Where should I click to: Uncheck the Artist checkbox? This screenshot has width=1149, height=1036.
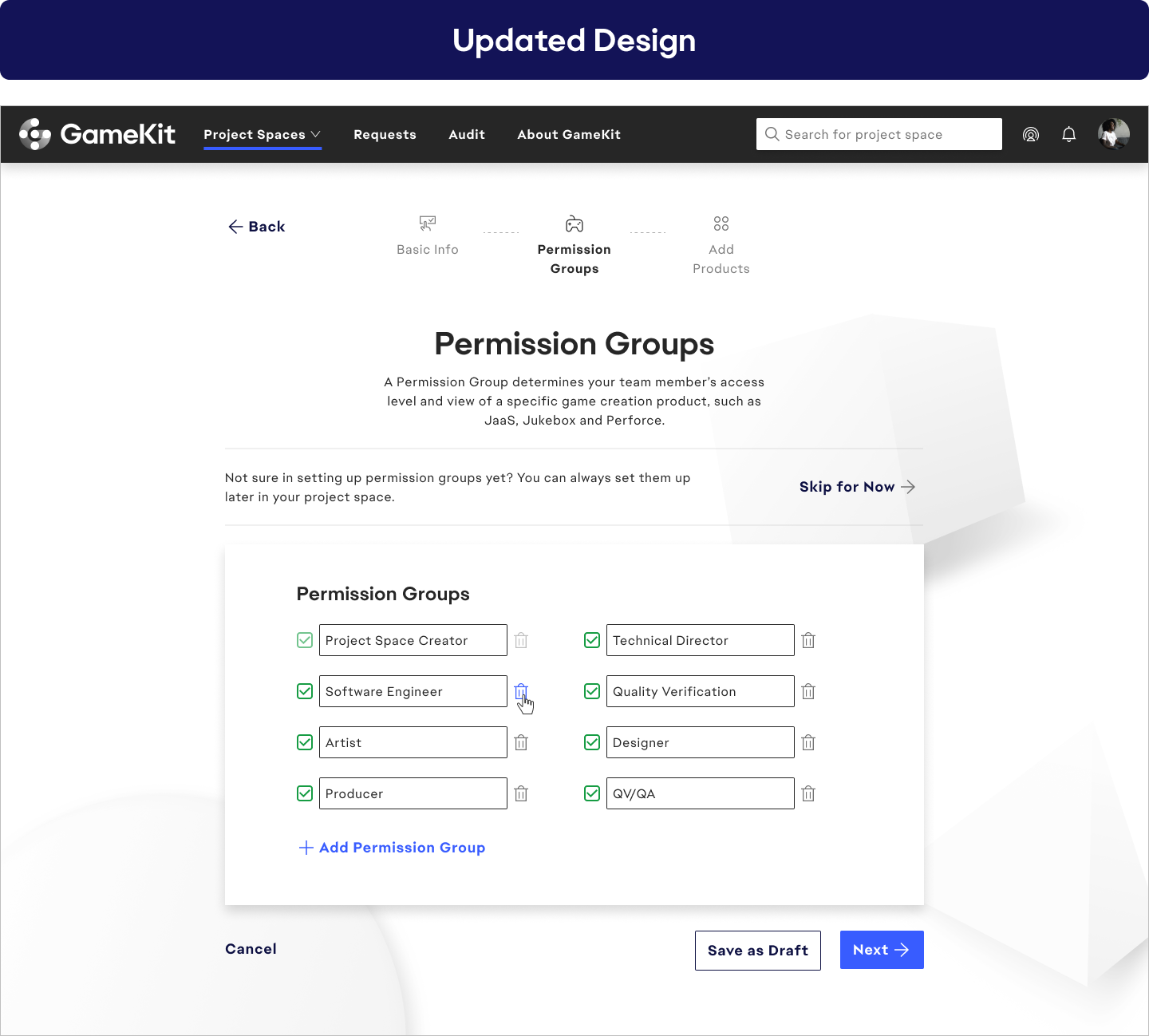[305, 742]
